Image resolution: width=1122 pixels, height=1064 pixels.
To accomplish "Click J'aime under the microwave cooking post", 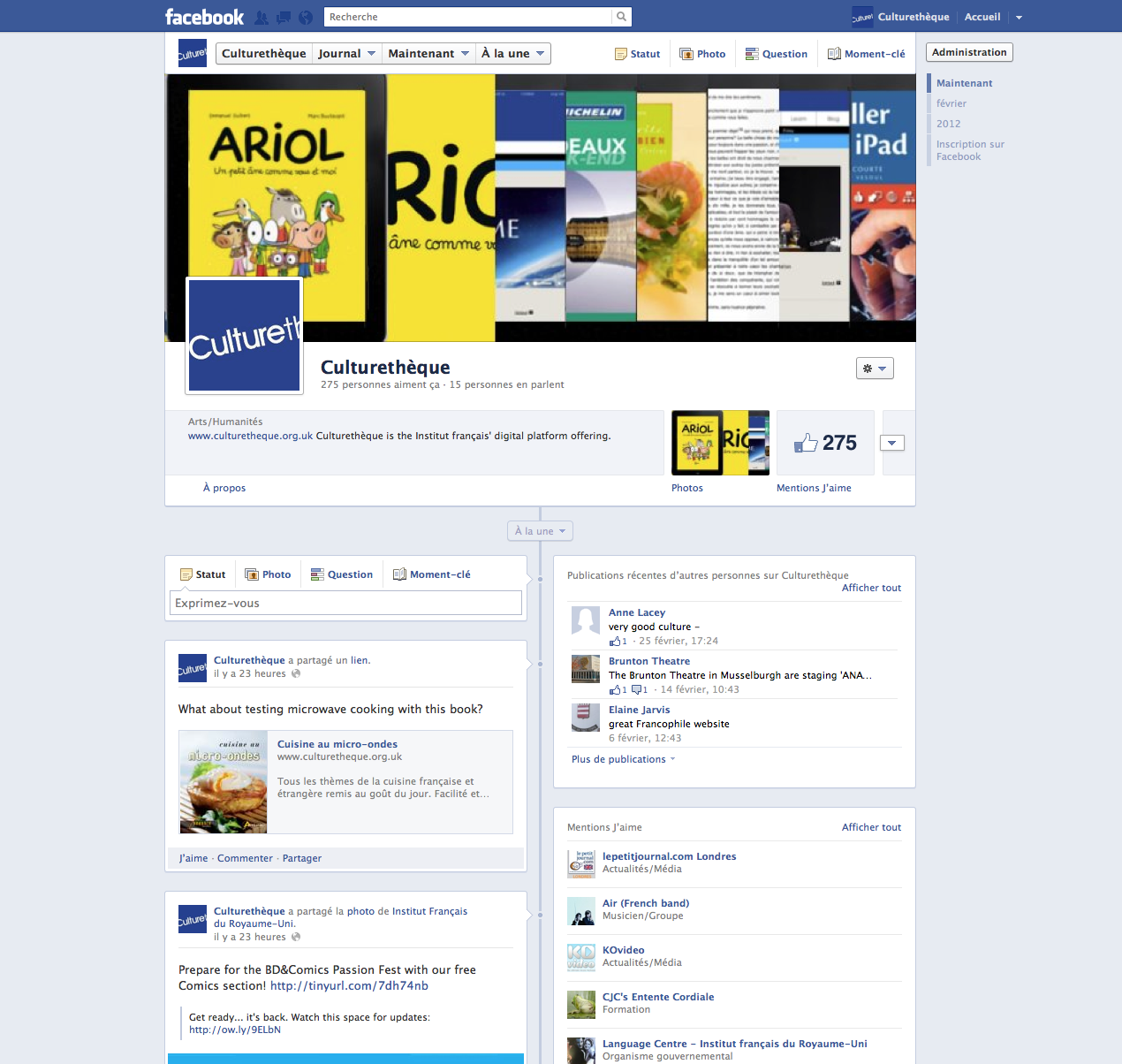I will click(x=193, y=858).
